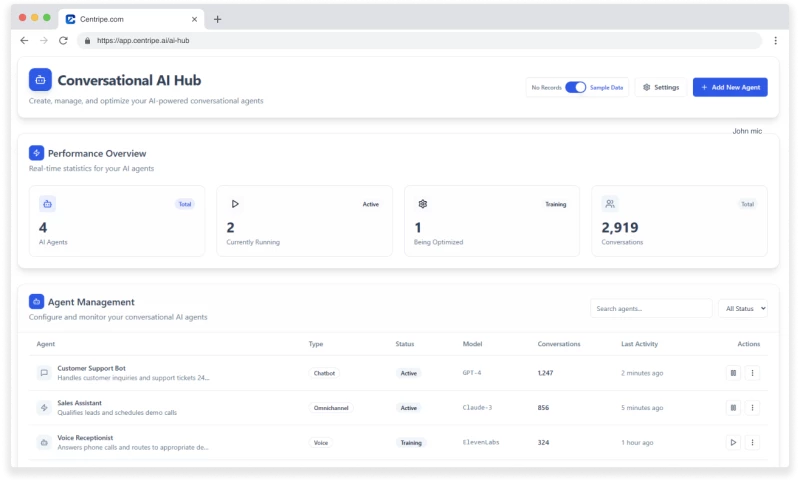
Task: Focus the Search agents field
Action: (651, 309)
